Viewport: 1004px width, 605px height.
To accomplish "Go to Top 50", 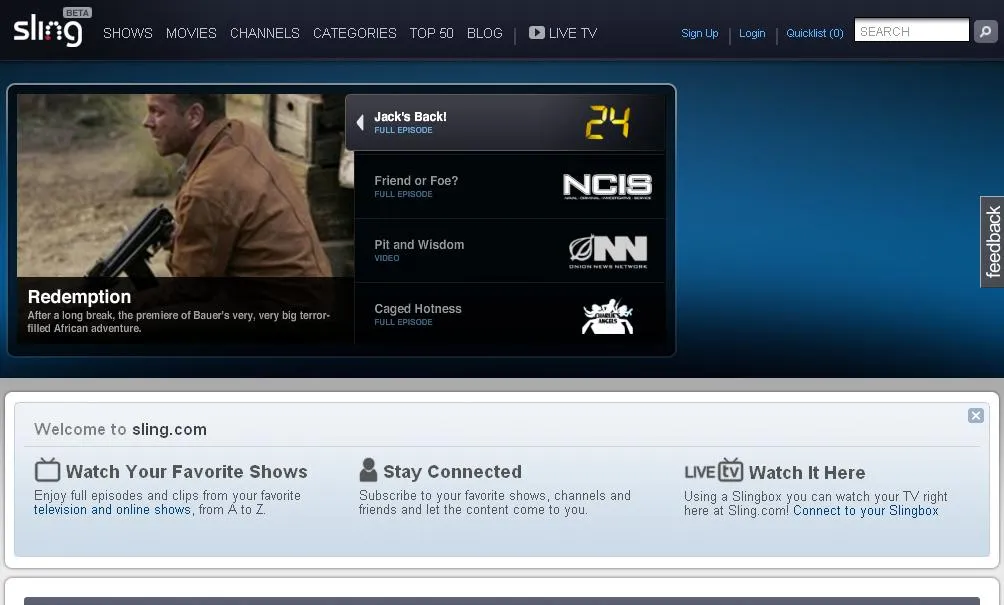I will [x=431, y=33].
